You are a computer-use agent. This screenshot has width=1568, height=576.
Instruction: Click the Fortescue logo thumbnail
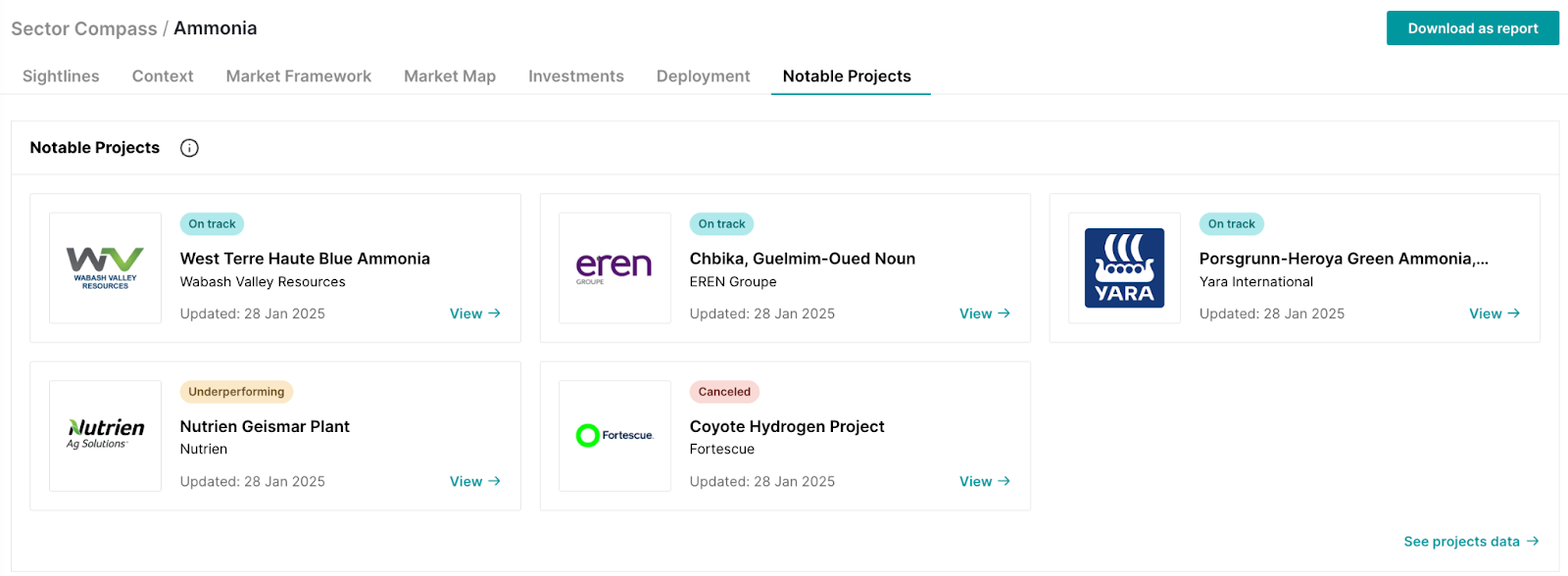(x=614, y=436)
